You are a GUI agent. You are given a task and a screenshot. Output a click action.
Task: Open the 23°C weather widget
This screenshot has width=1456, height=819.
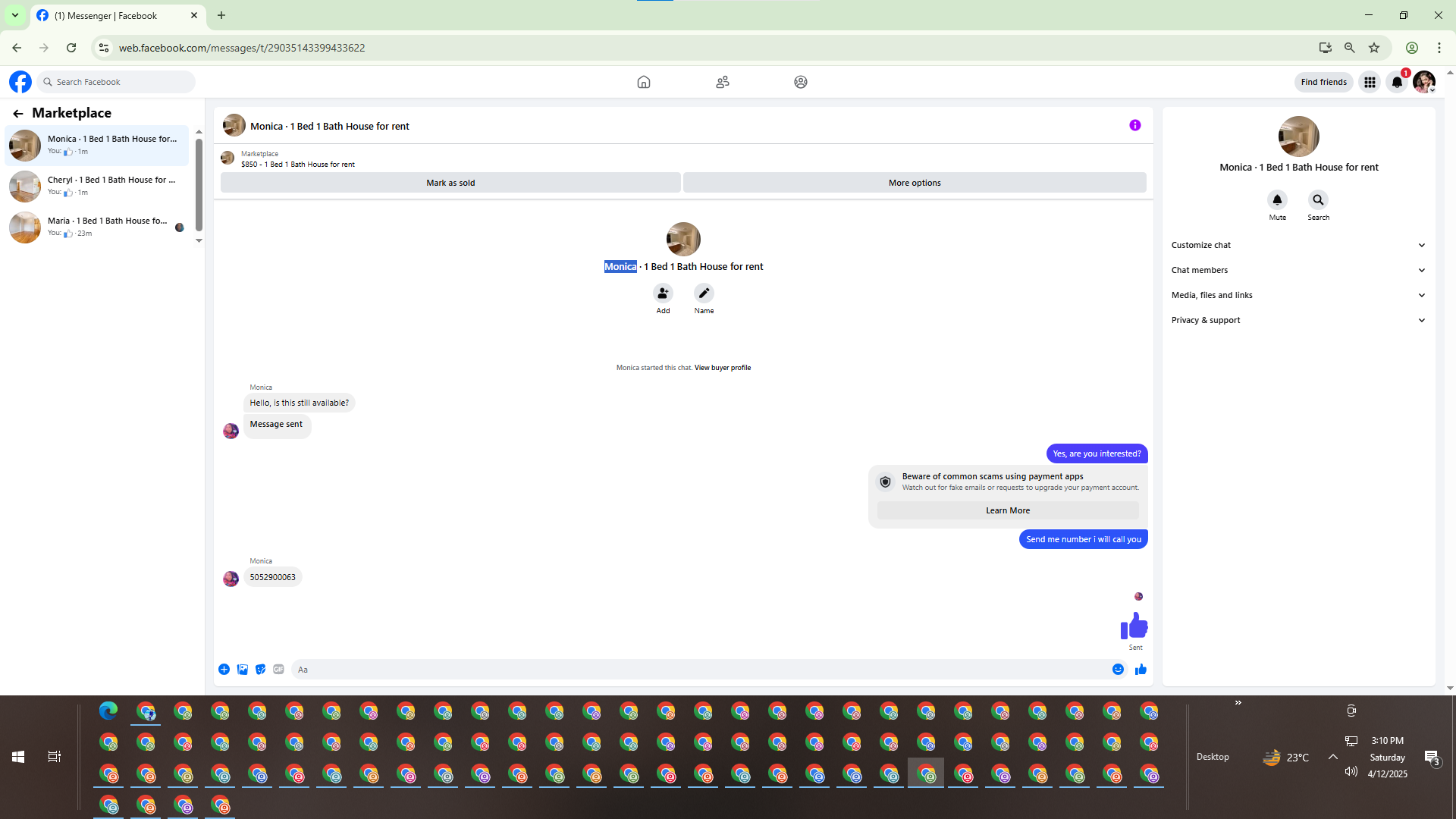click(1286, 757)
